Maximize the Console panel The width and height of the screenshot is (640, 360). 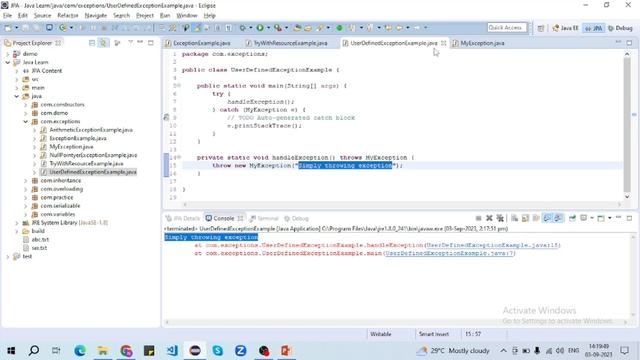coord(629,218)
